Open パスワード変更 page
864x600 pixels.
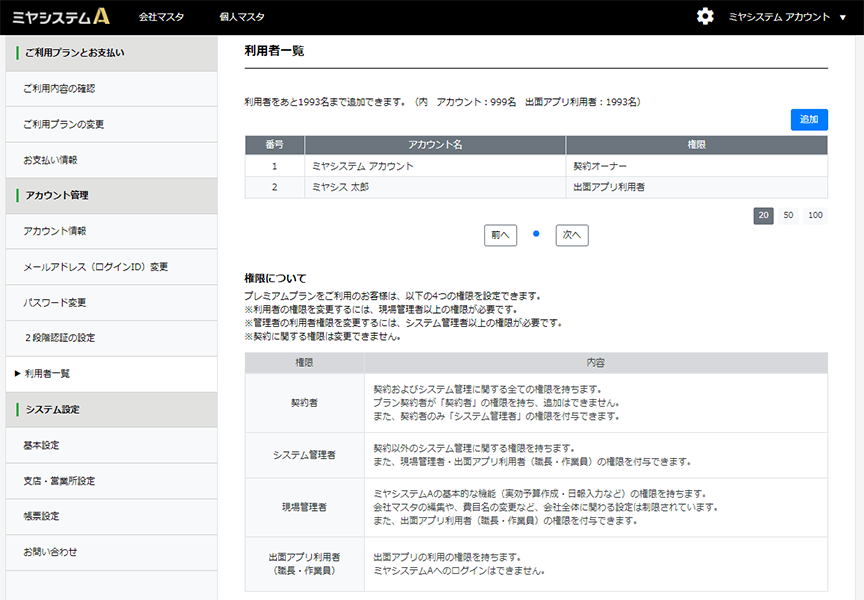point(111,302)
